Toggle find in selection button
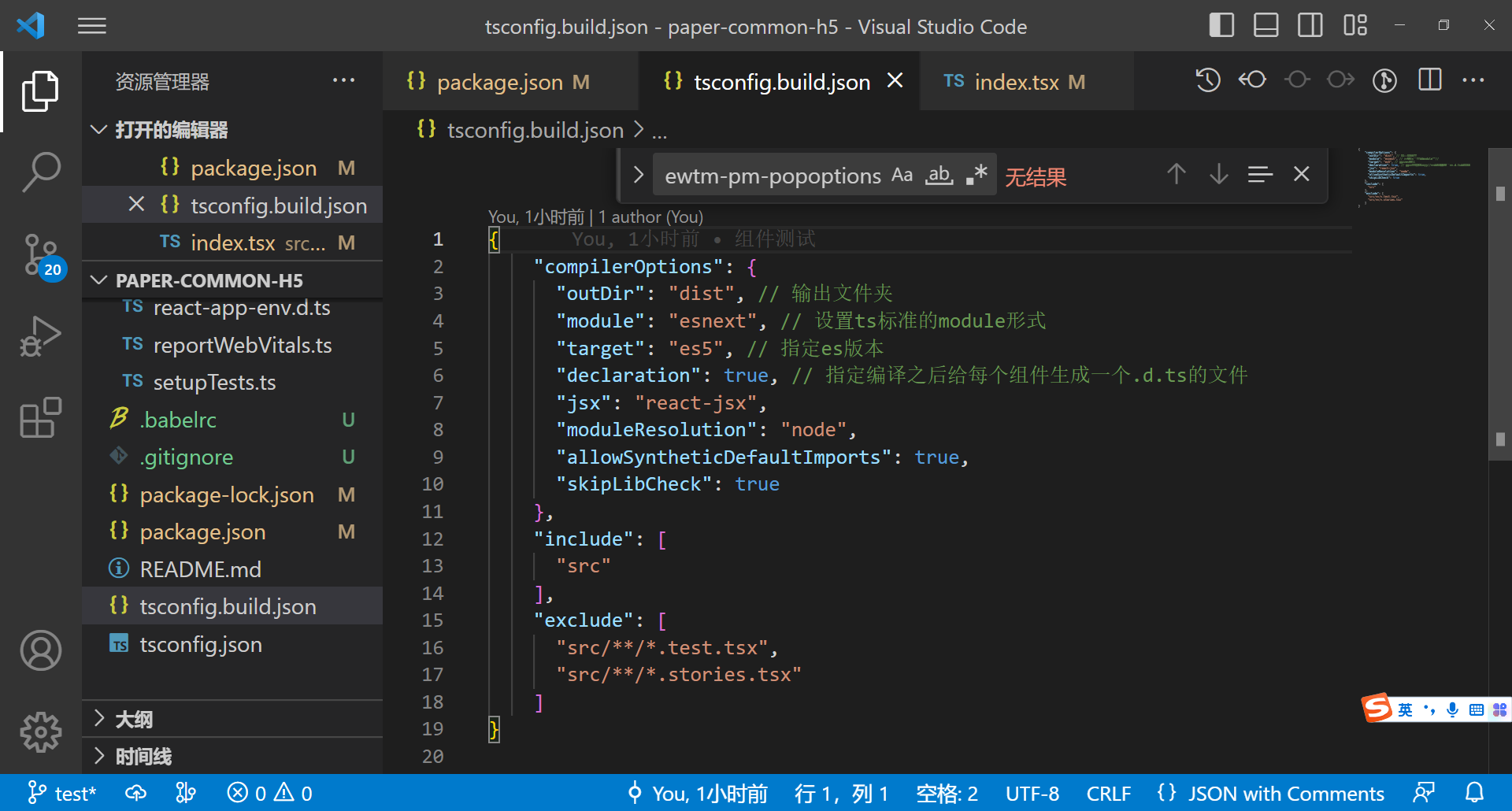The height and width of the screenshot is (811, 1512). (x=1260, y=174)
